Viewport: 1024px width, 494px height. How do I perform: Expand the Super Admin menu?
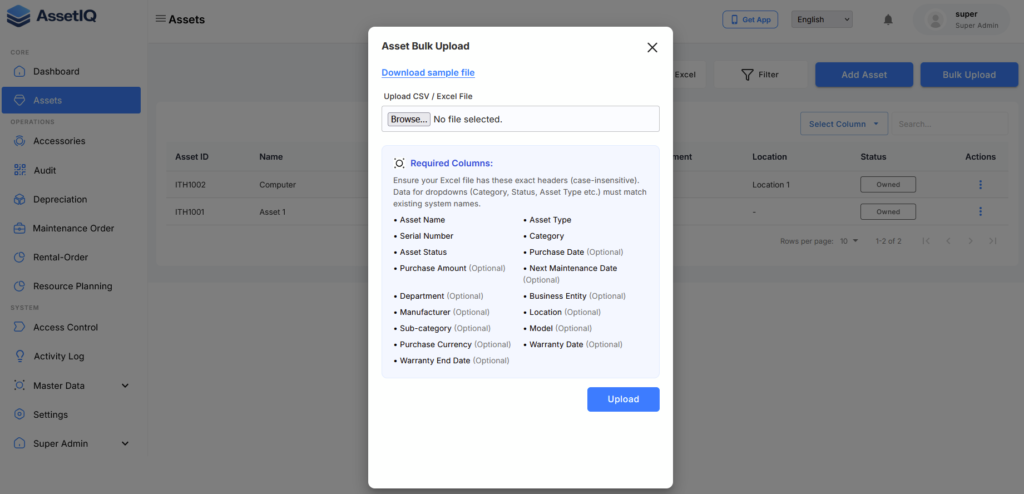pyautogui.click(x=125, y=444)
